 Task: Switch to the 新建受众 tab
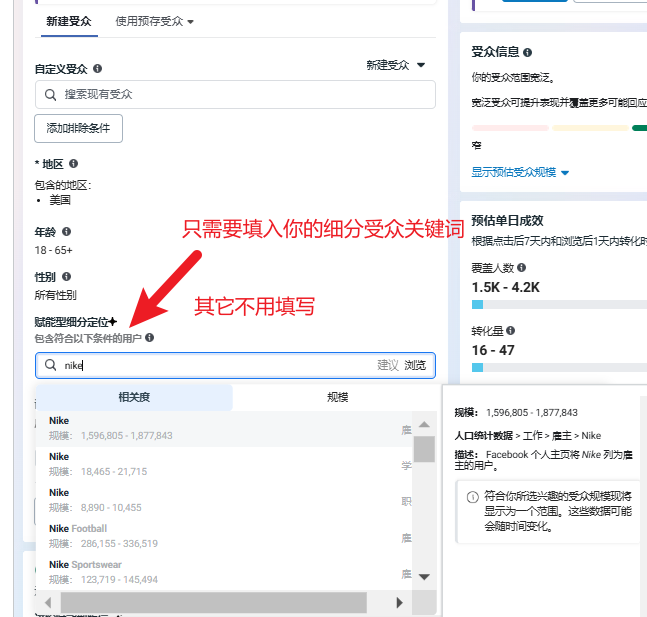pyautogui.click(x=69, y=21)
